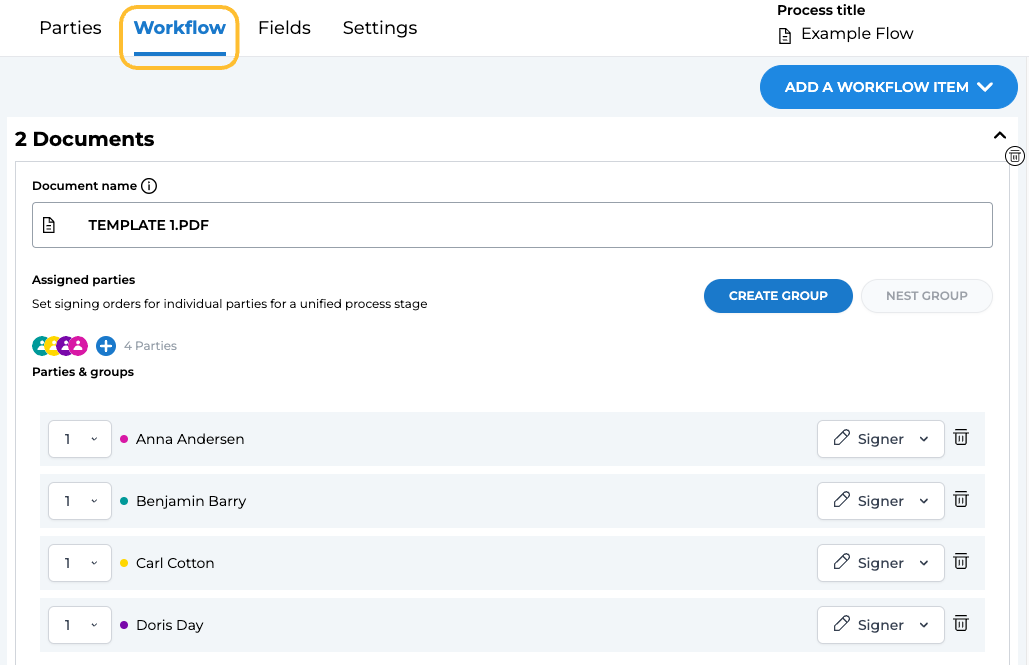This screenshot has height=665, width=1029.
Task: Delete Doris Day party row
Action: [x=961, y=624]
